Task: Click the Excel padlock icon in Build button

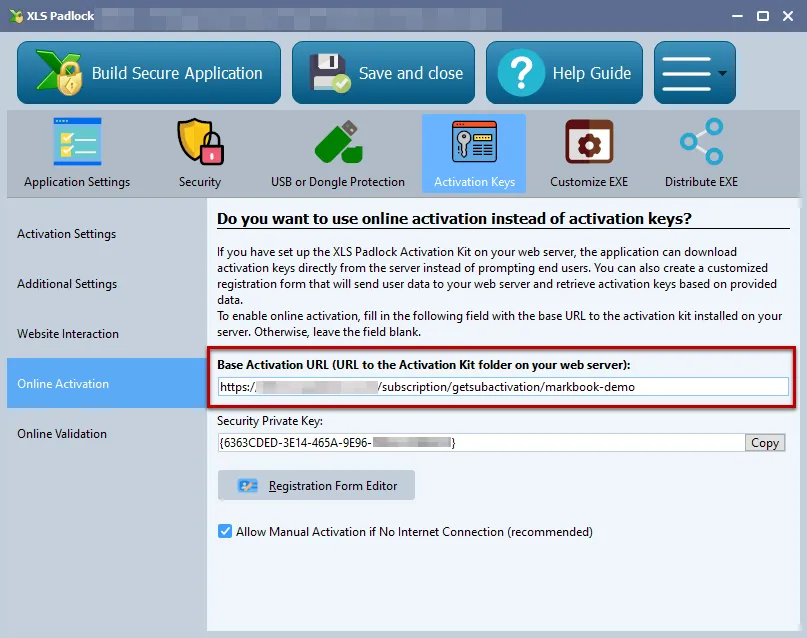Action: click(x=59, y=73)
